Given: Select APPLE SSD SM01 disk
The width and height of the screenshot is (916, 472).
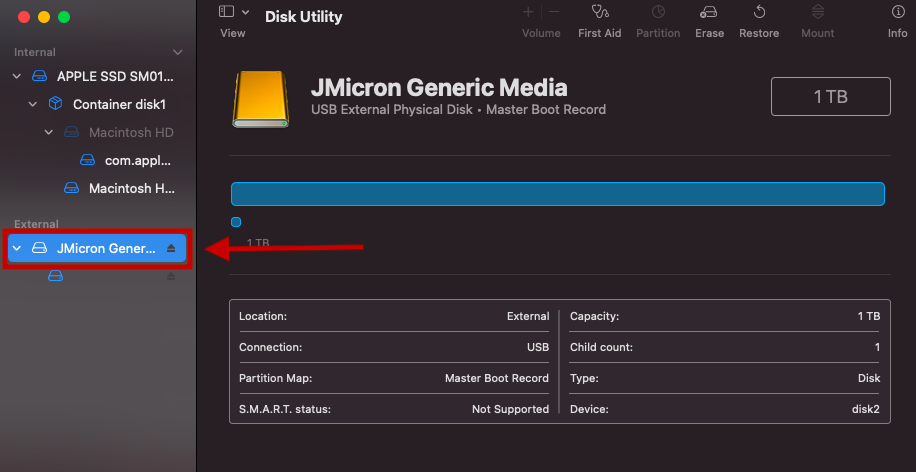Looking at the screenshot, I should pos(116,77).
